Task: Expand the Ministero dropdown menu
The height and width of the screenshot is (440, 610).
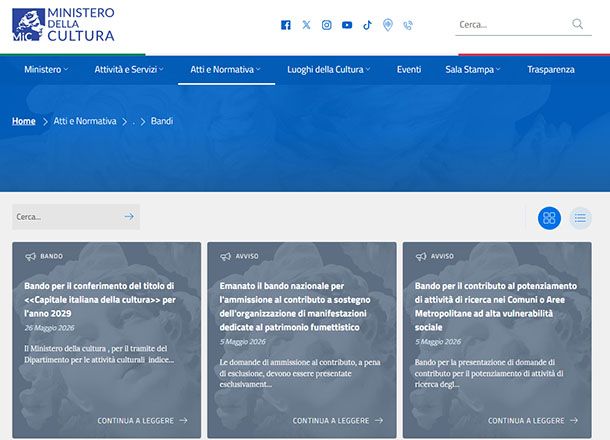Action: click(x=46, y=69)
